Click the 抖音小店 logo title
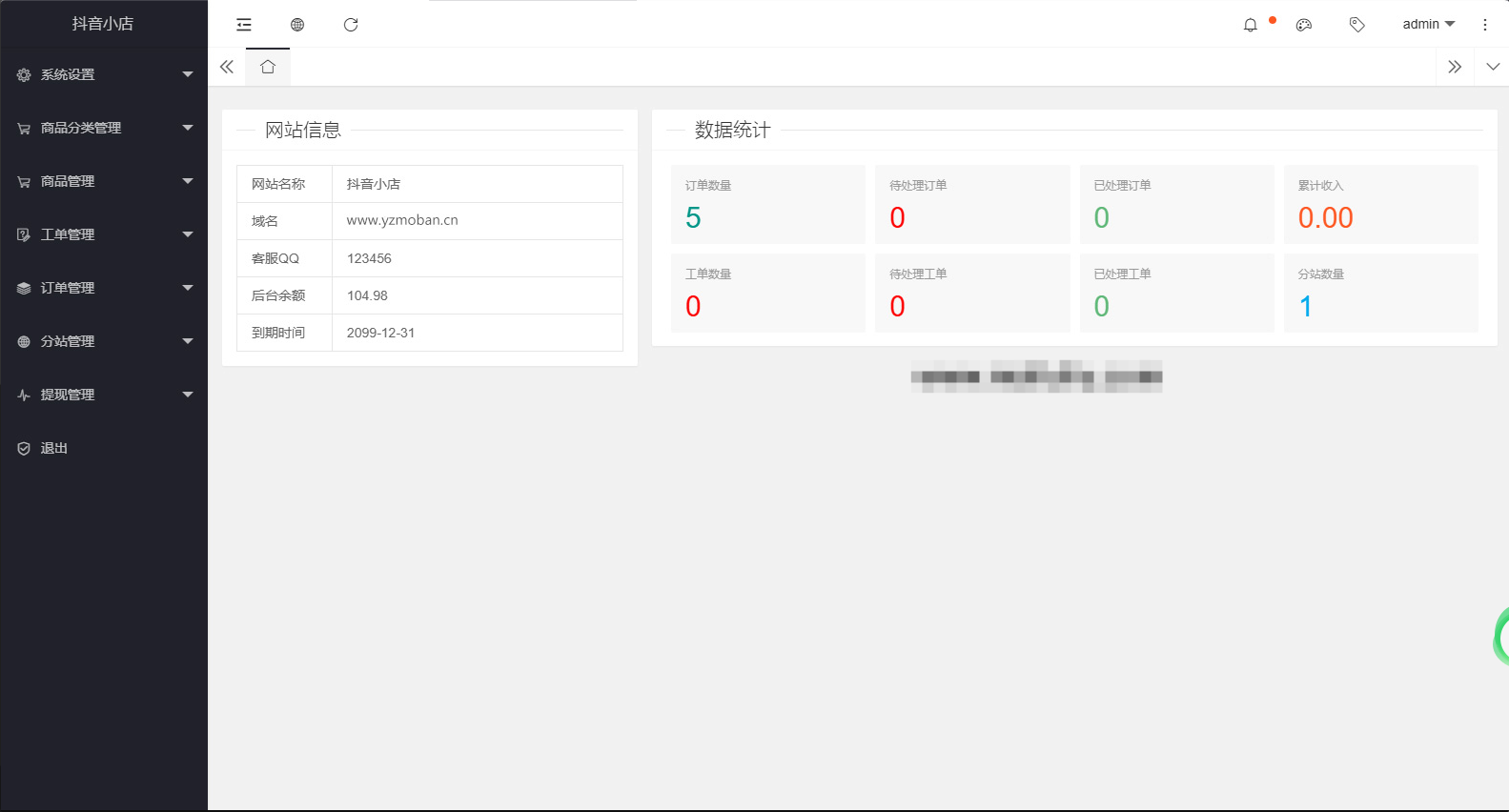Screen dimensions: 1509x812 (x=103, y=24)
